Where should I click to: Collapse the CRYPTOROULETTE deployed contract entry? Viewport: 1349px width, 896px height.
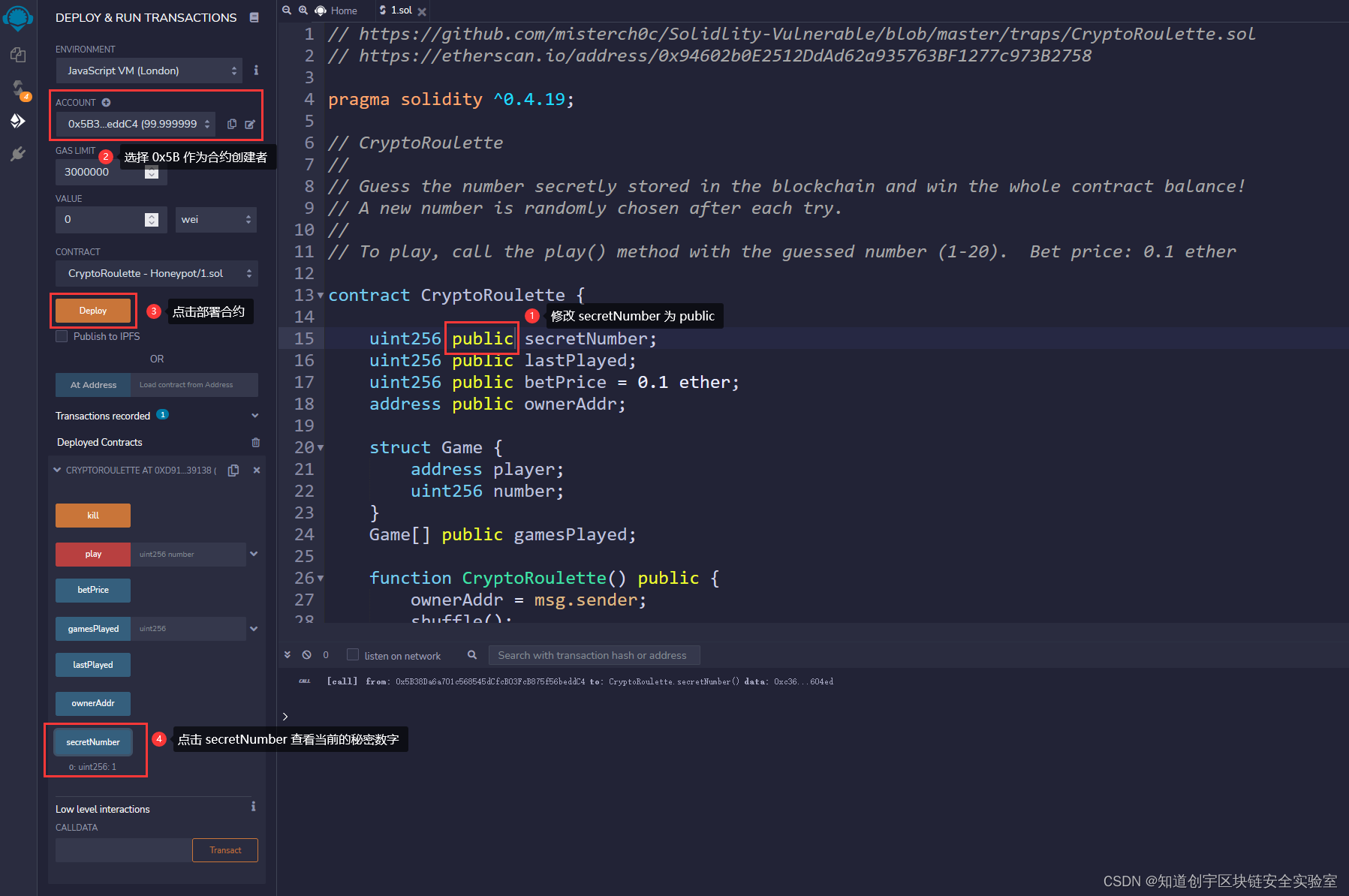click(x=57, y=471)
